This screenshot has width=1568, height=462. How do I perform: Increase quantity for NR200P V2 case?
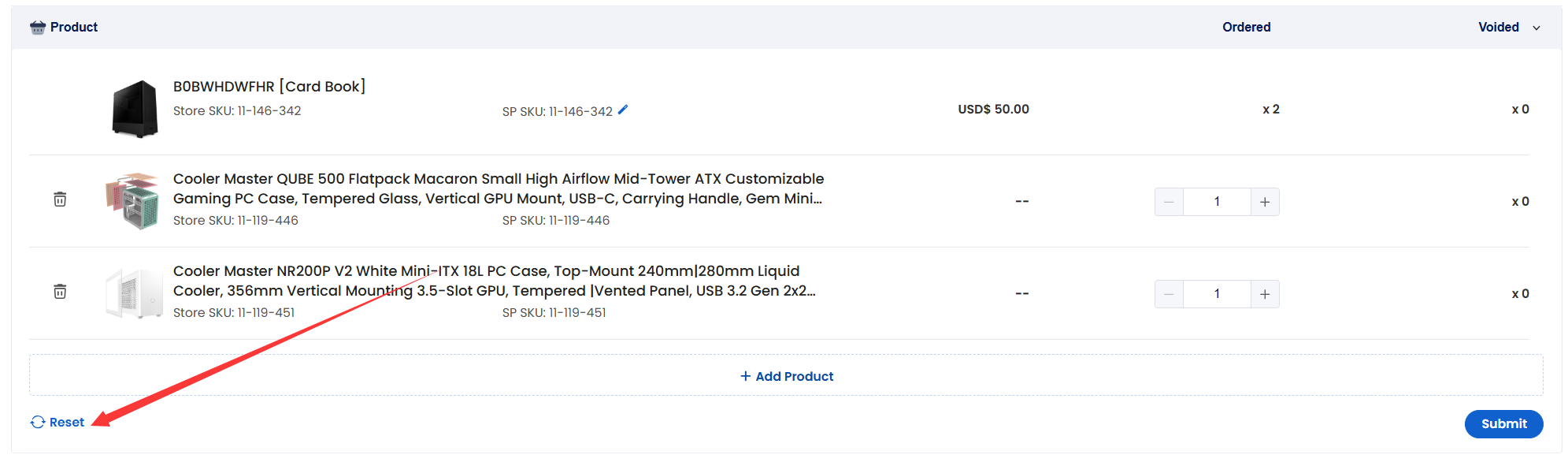coord(1265,294)
